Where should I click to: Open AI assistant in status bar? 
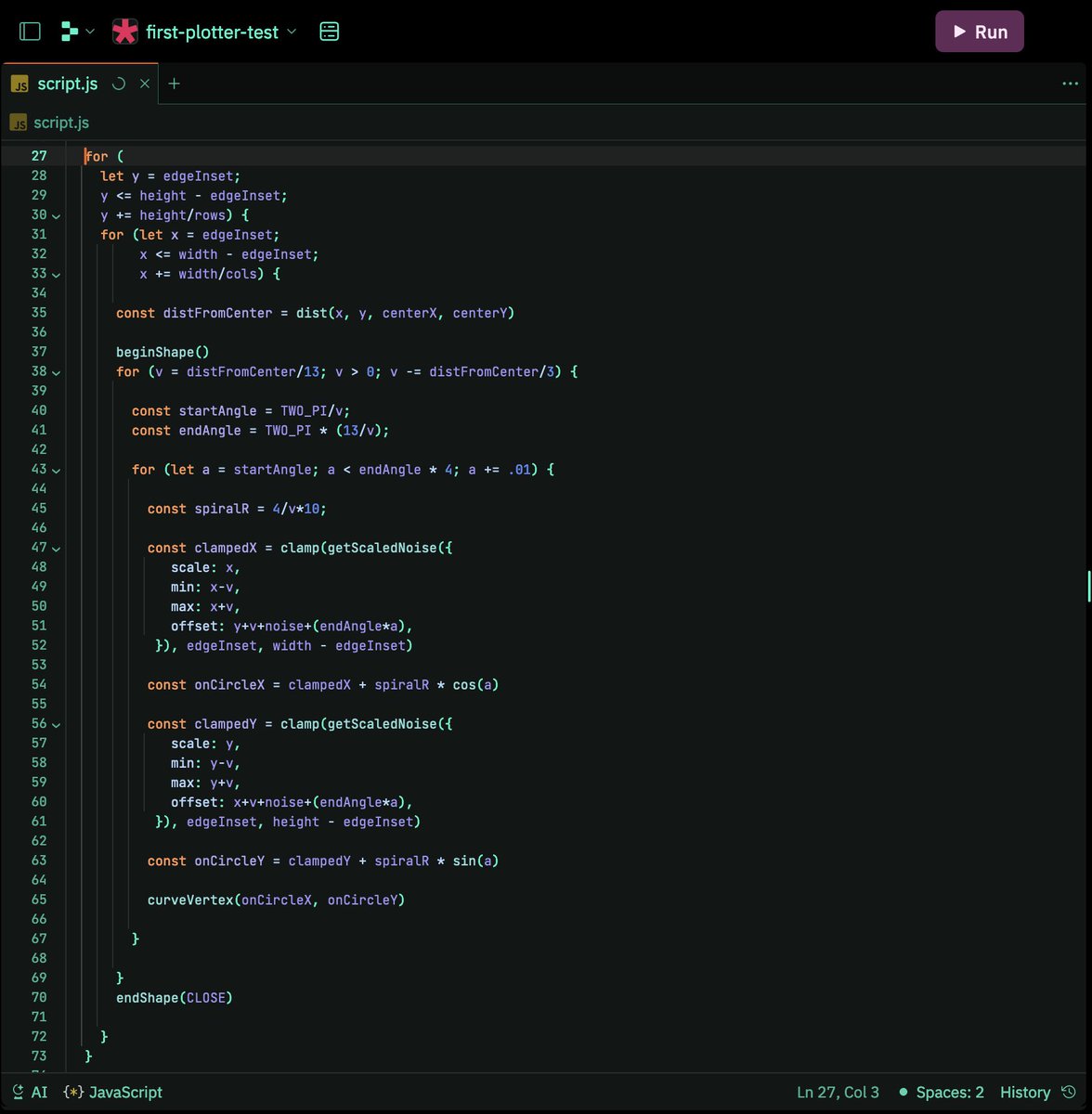(x=30, y=1093)
